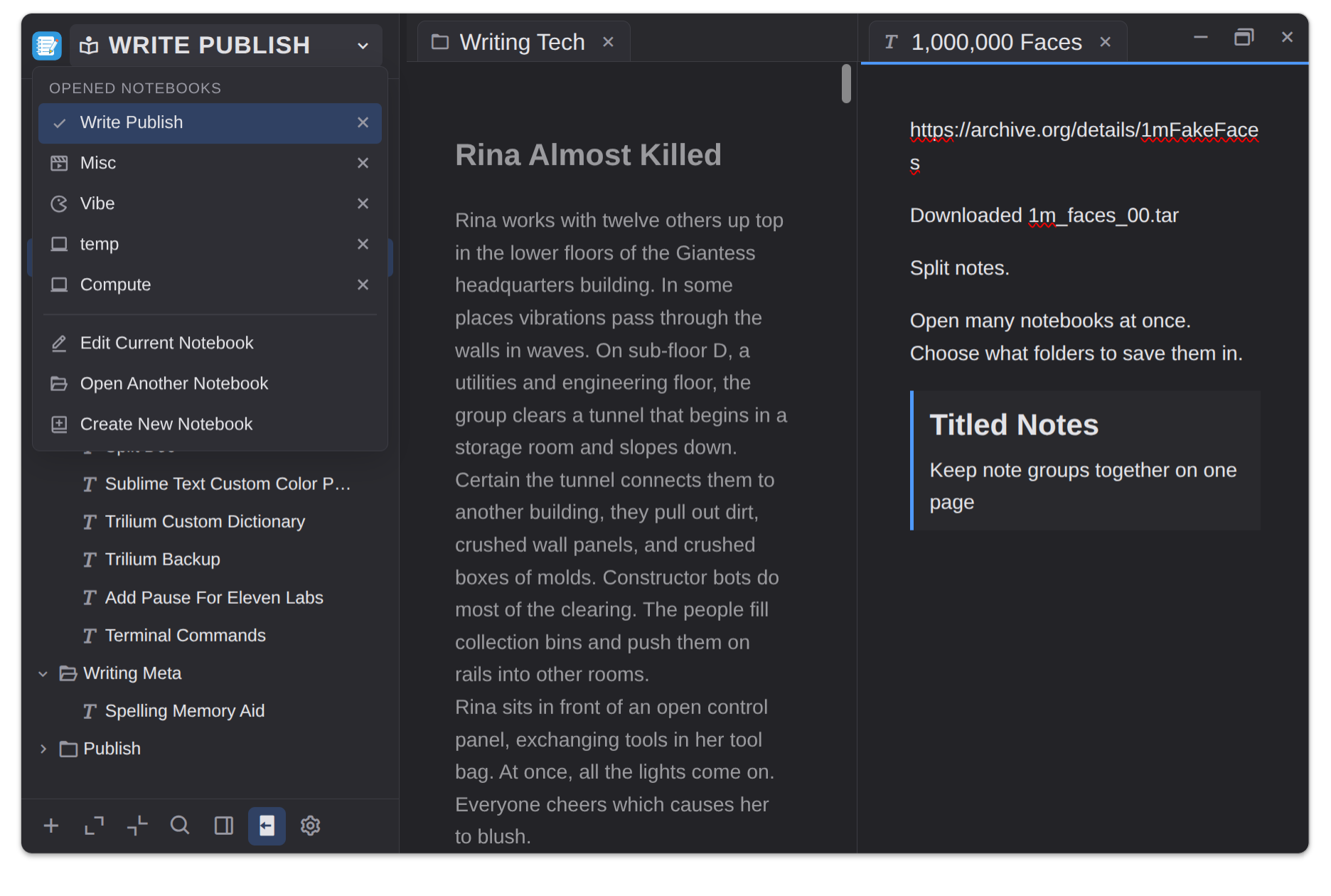Click the plus add-note icon in bottom toolbar

click(x=51, y=826)
